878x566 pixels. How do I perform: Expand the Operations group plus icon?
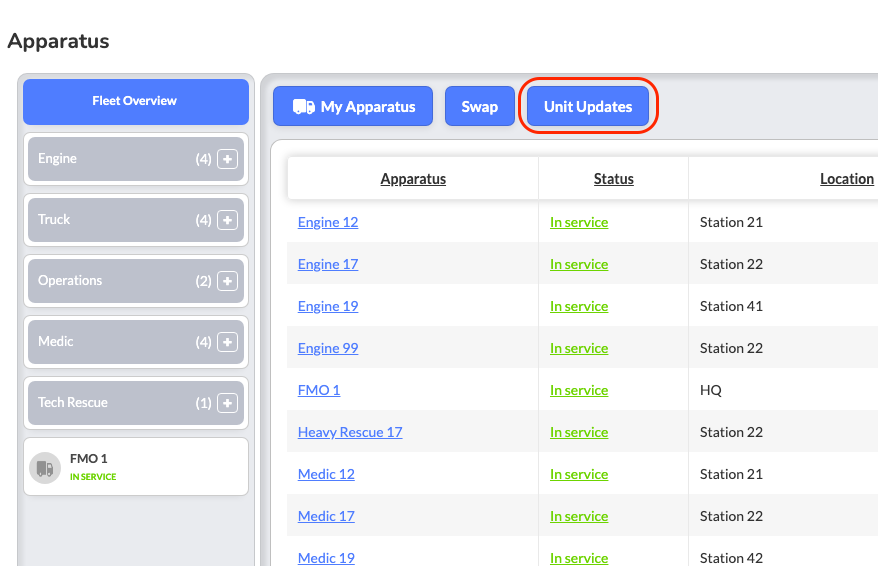(x=227, y=281)
